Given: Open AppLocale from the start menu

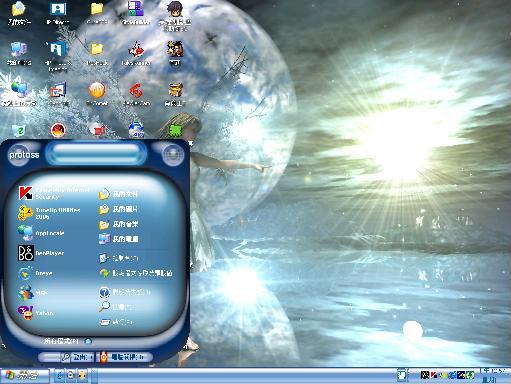Looking at the screenshot, I should point(41,233).
